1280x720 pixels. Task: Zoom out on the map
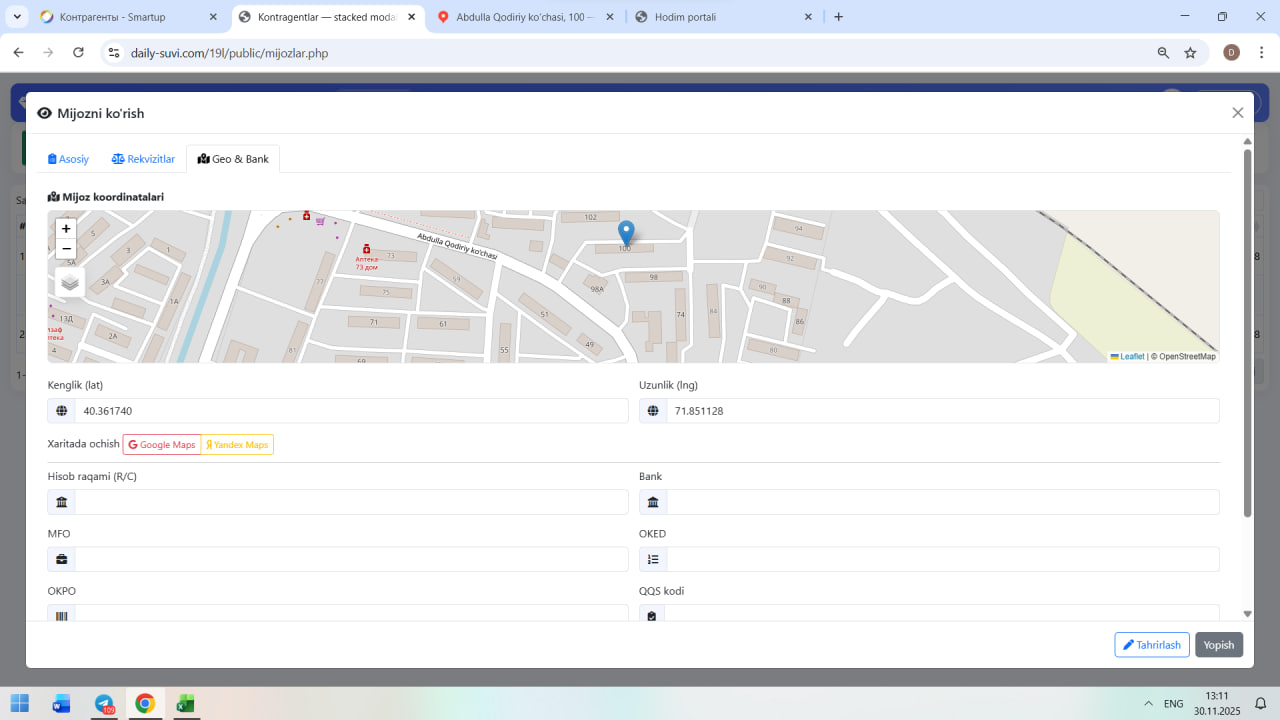(x=66, y=249)
